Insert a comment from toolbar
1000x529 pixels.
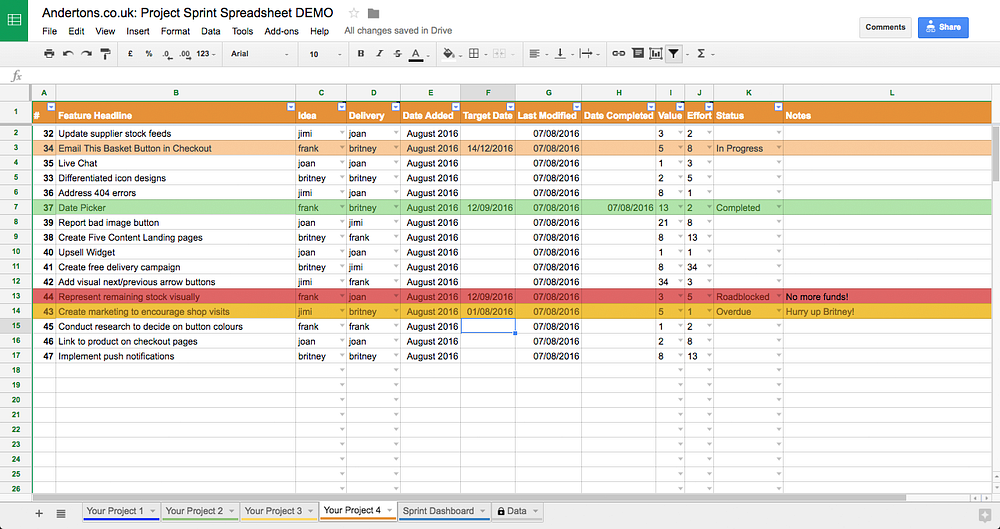[638, 54]
